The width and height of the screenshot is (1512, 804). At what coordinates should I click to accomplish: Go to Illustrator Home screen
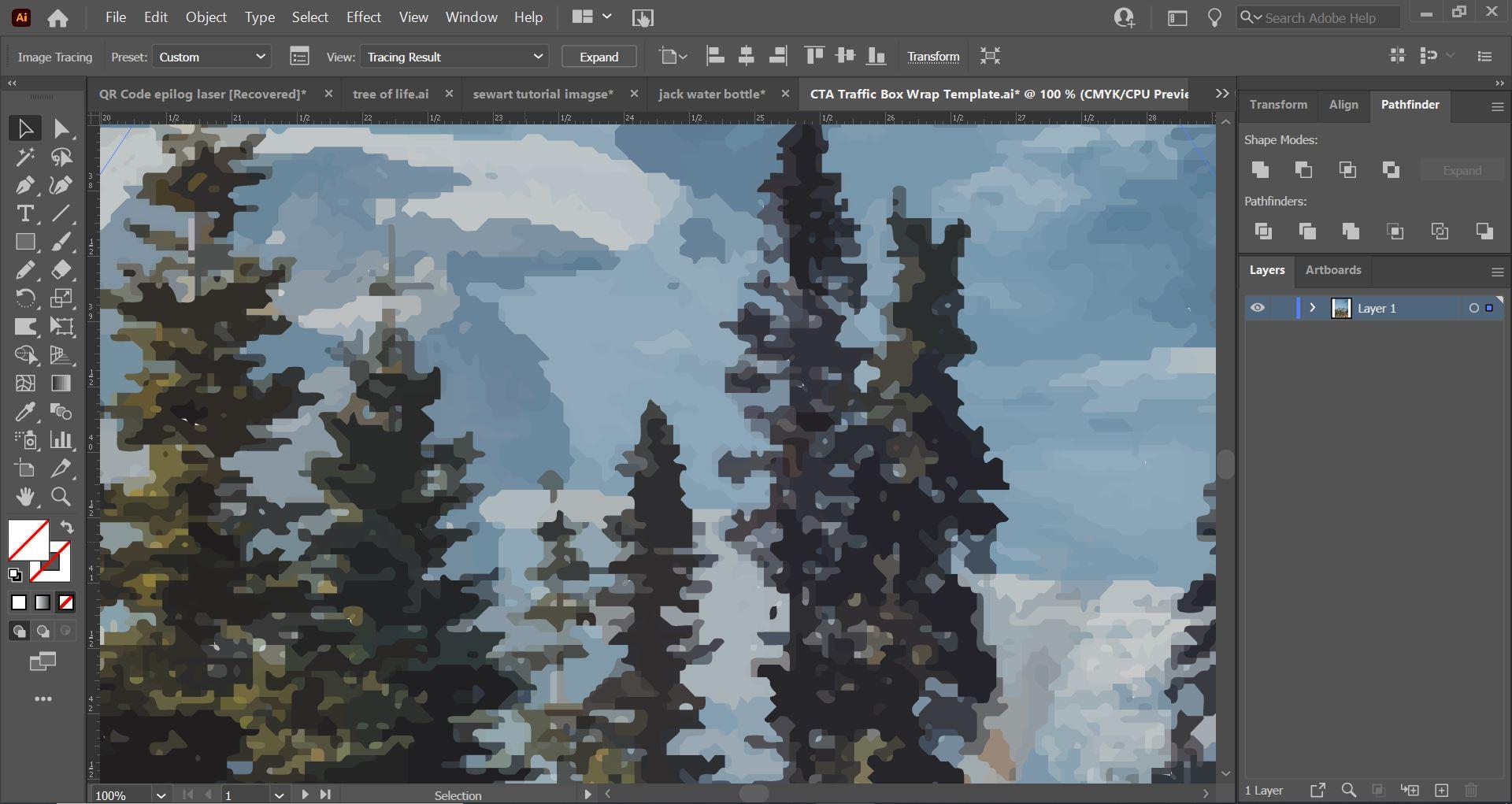[57, 18]
